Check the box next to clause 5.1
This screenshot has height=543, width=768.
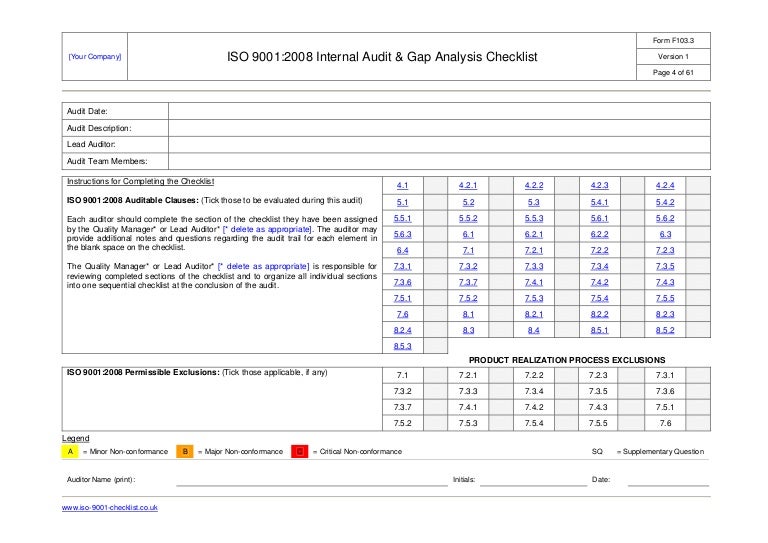point(435,202)
